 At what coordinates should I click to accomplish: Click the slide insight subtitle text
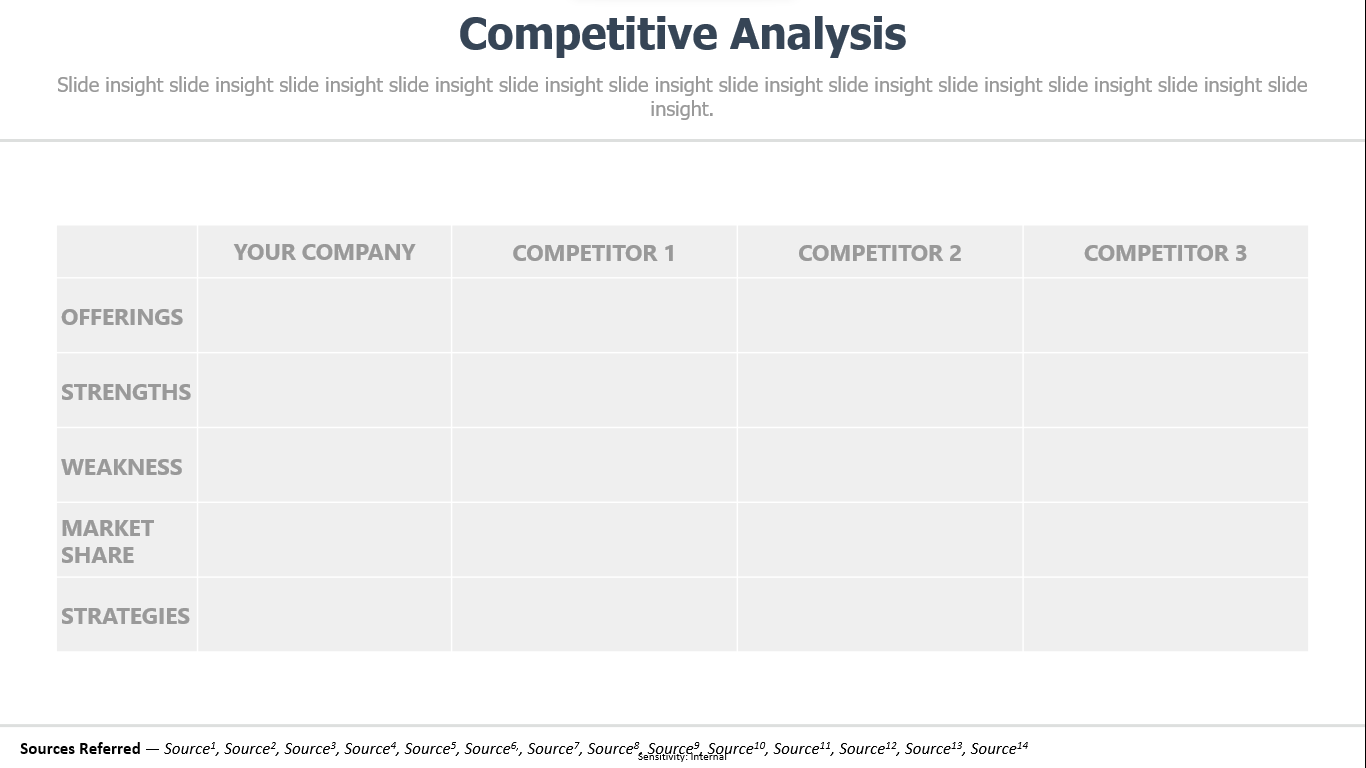click(682, 97)
